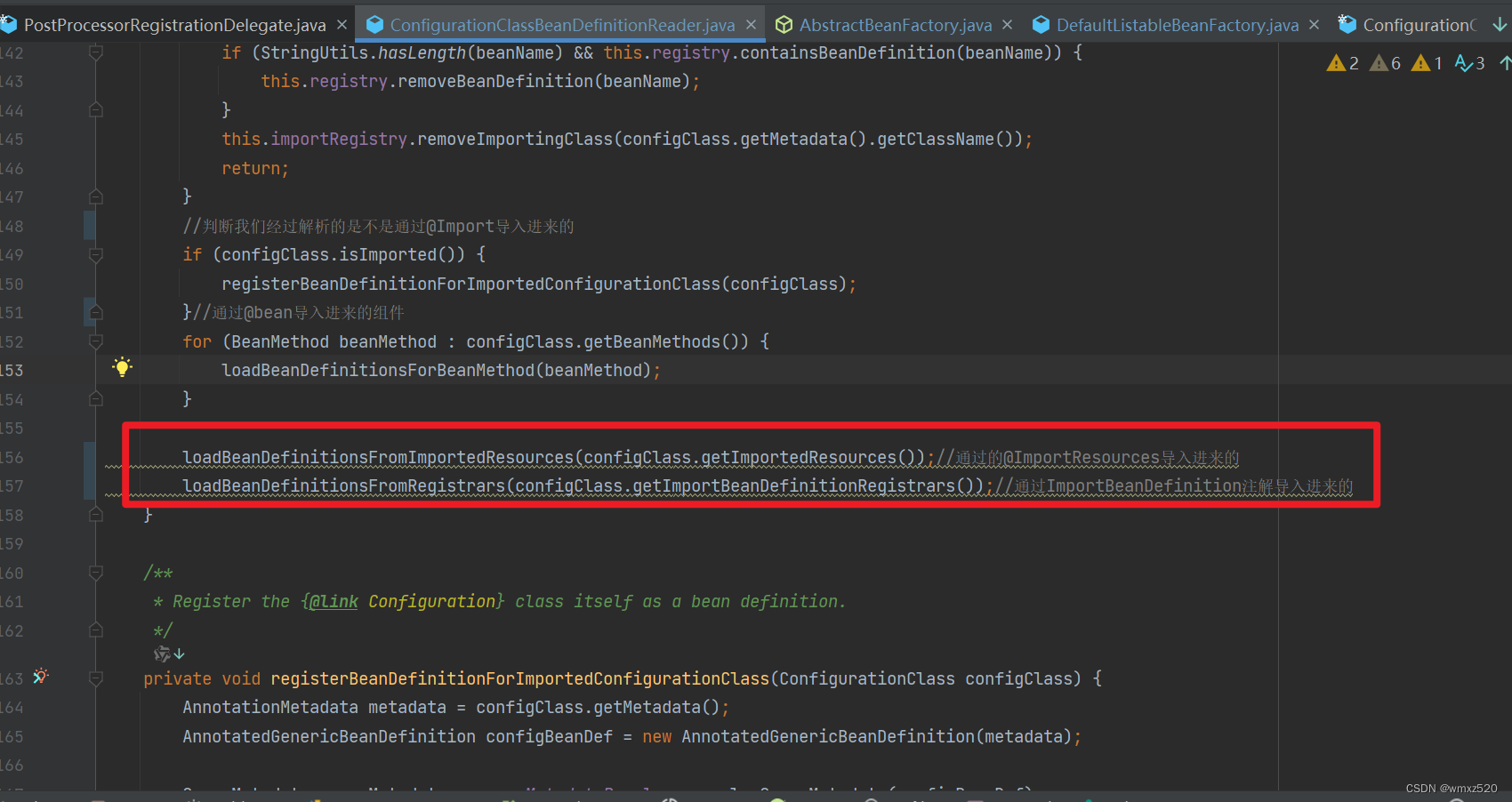Click AnnotatedGenericBeanDefinition constructor call on line 165
The width and height of the screenshot is (1512, 802).
[828, 736]
